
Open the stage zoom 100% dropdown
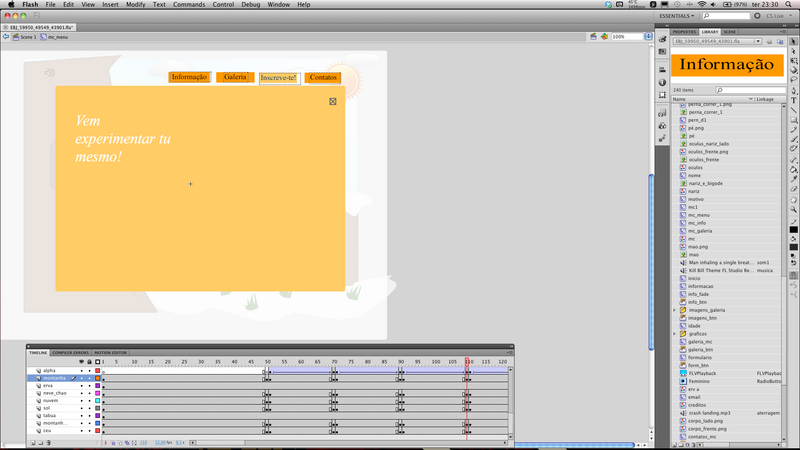coord(648,36)
